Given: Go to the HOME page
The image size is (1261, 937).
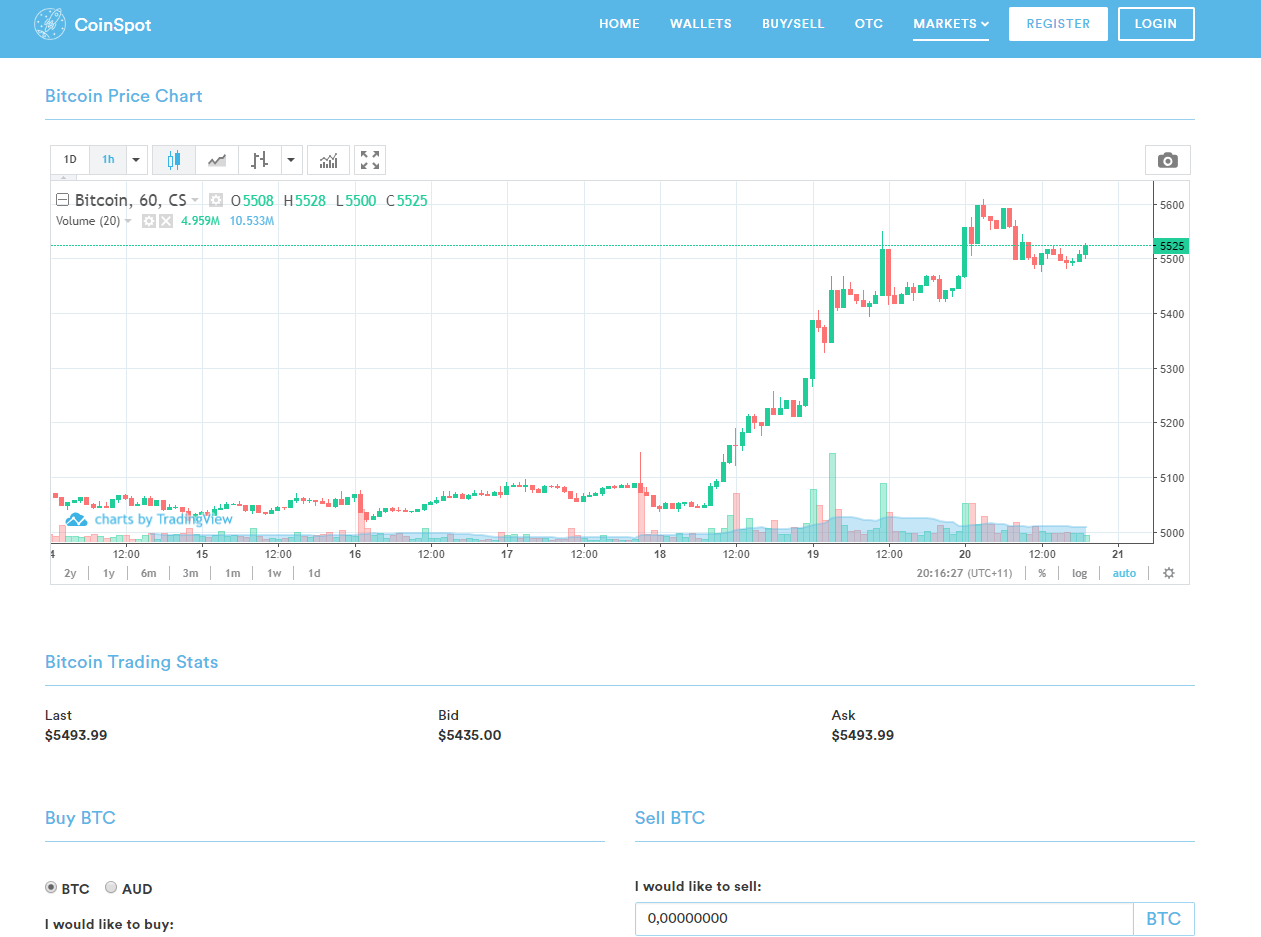Looking at the screenshot, I should click(x=619, y=24).
